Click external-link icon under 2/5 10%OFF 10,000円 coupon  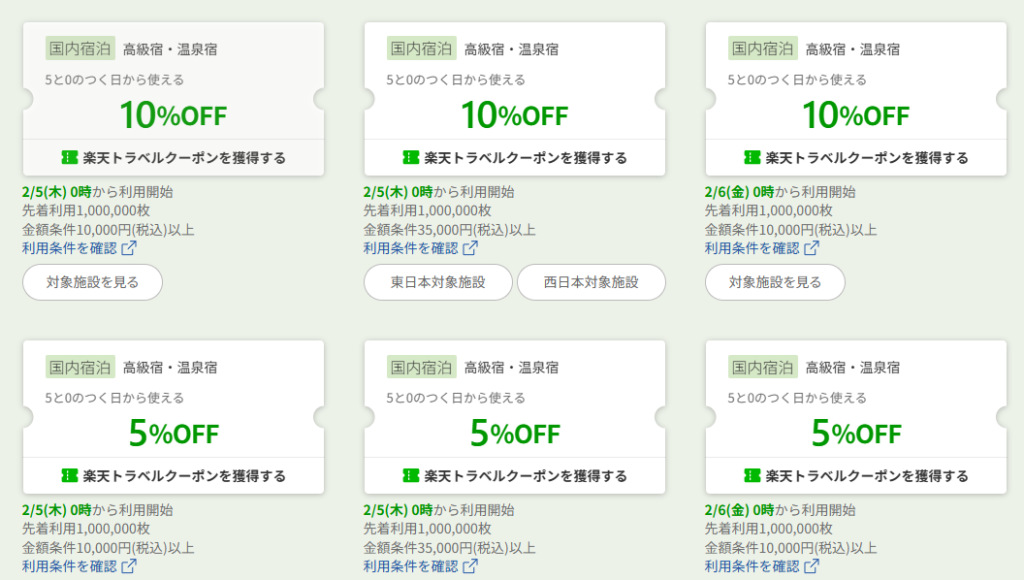(x=129, y=248)
